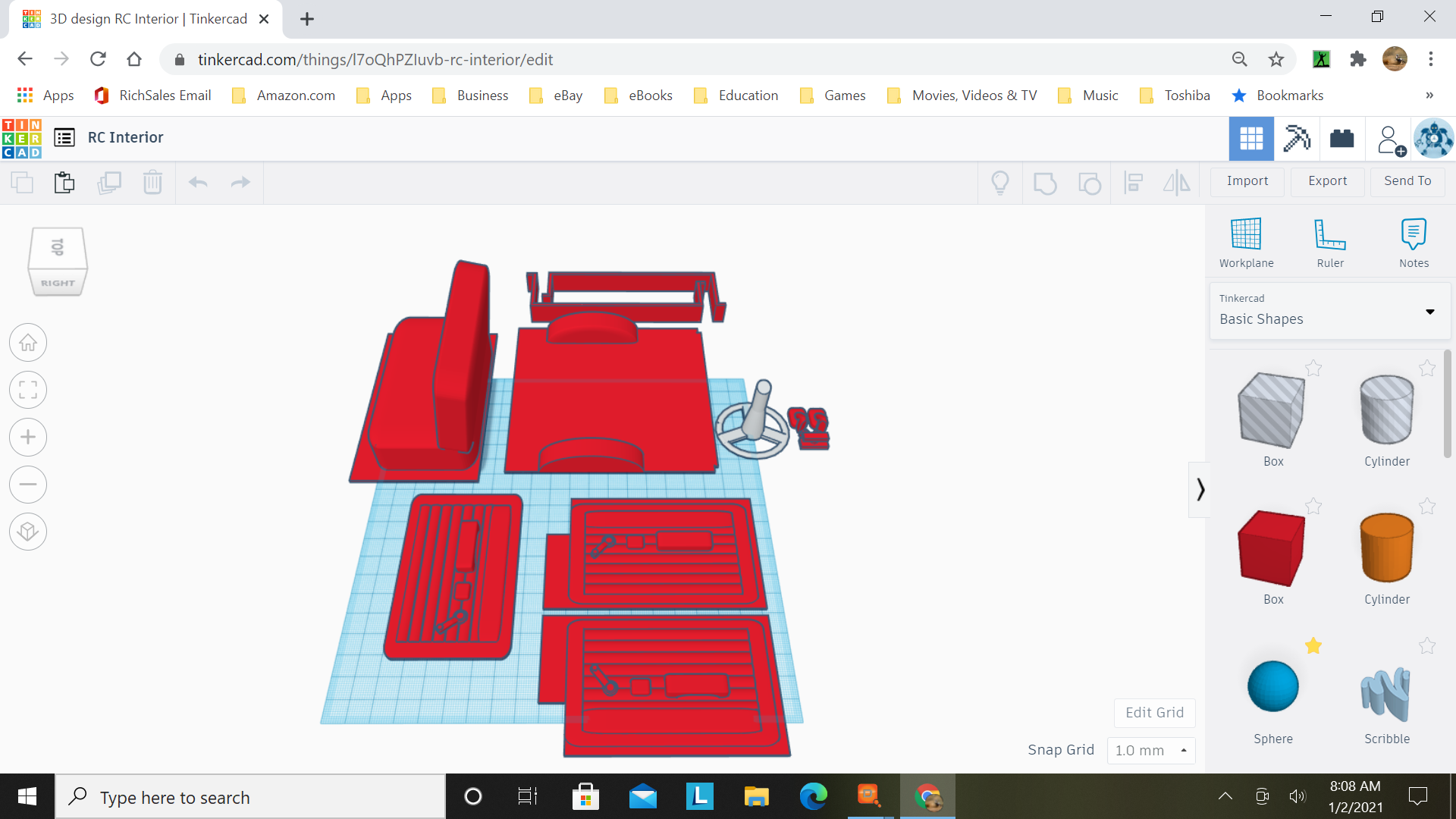Favorite the red Box shape
The height and width of the screenshot is (819, 1456).
[1314, 507]
